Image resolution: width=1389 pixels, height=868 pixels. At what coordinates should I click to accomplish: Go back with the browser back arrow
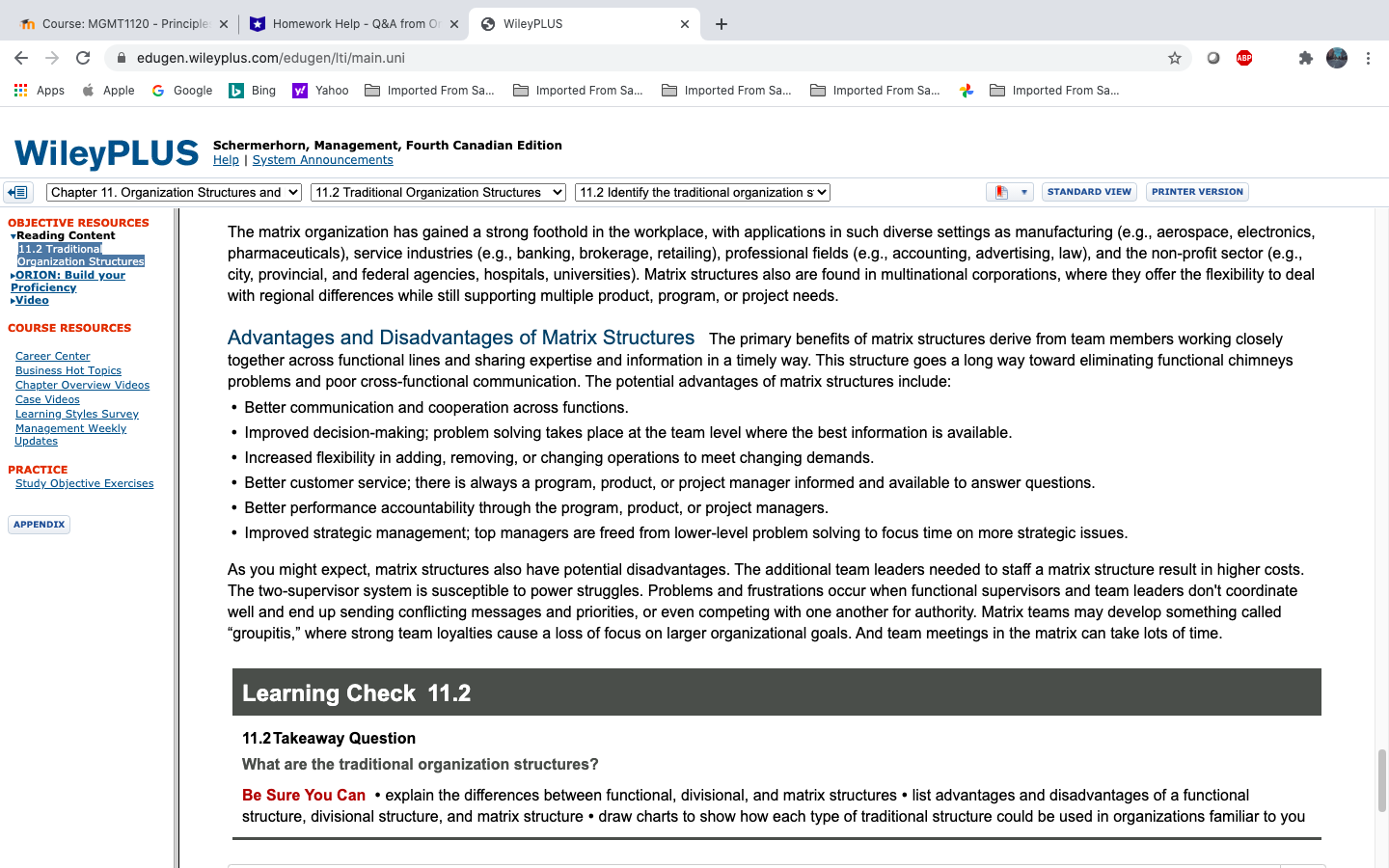coord(21,58)
